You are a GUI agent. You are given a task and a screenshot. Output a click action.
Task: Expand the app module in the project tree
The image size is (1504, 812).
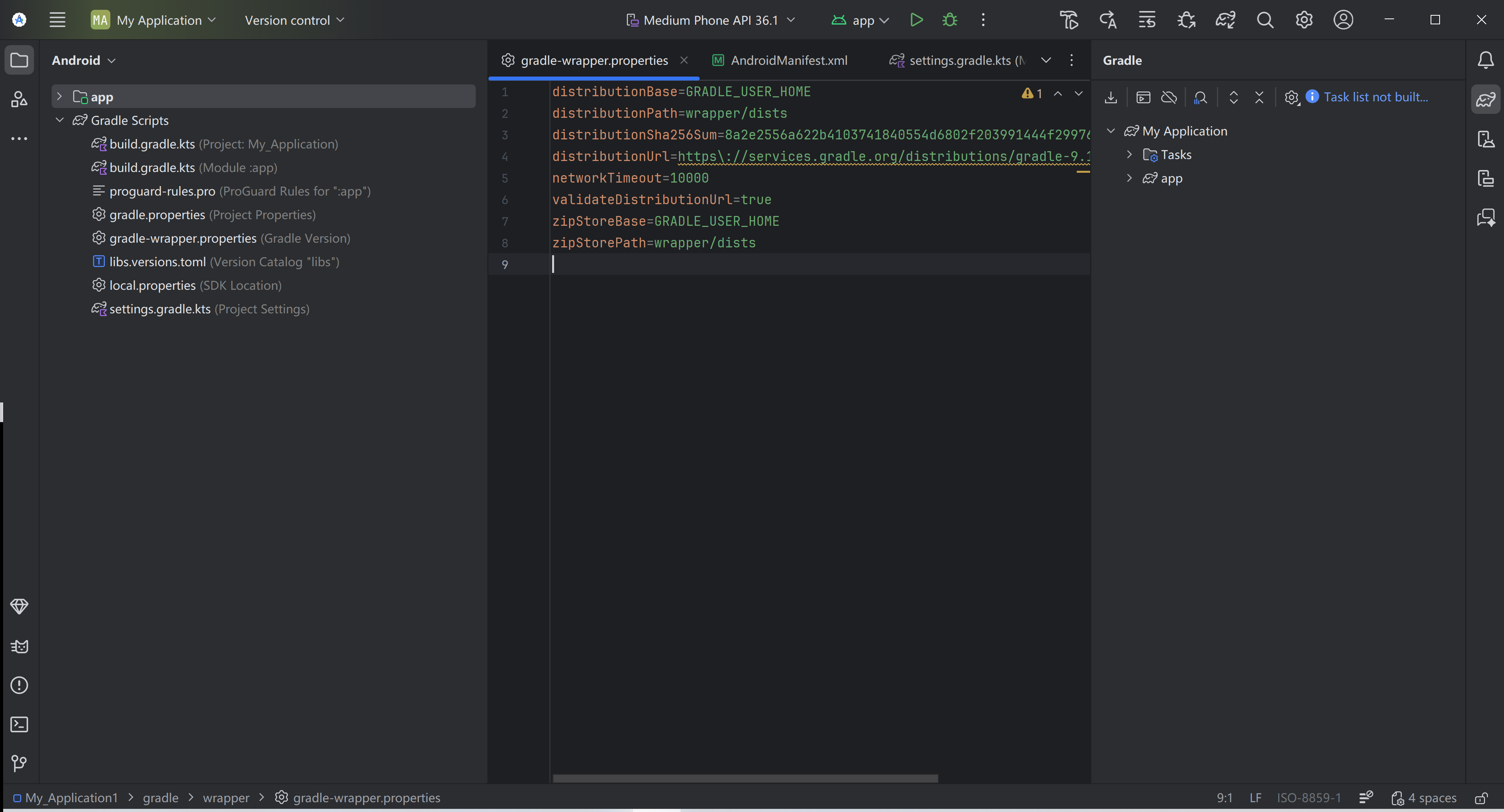[59, 97]
